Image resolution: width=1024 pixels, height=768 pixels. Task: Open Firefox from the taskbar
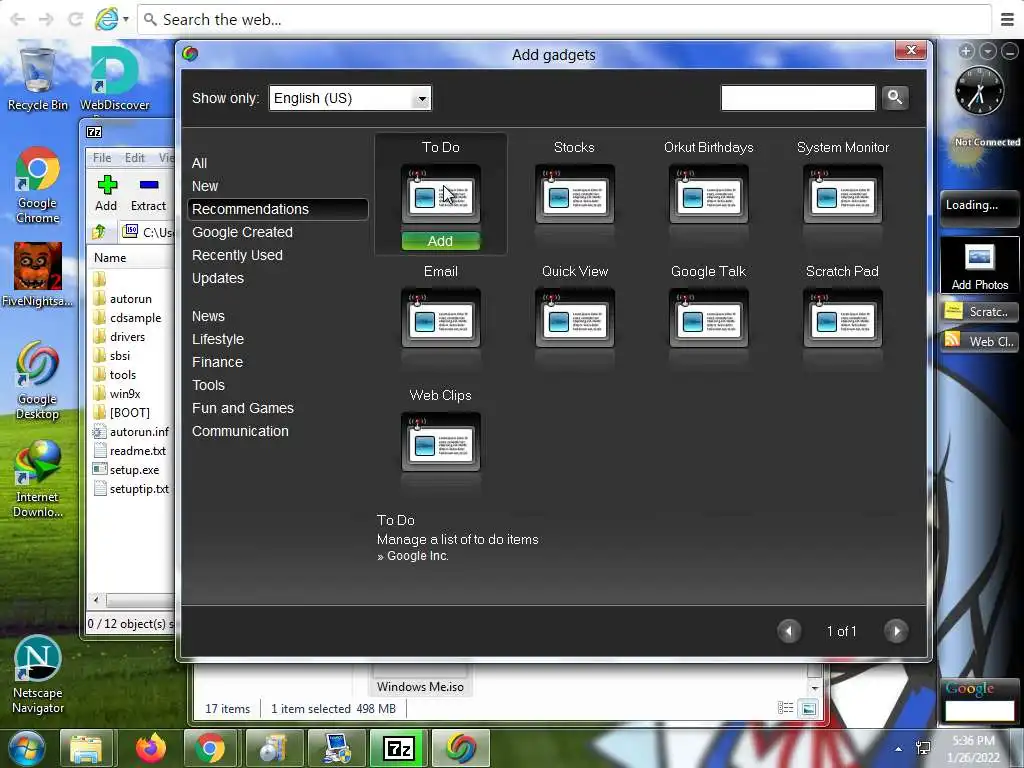pyautogui.click(x=151, y=748)
